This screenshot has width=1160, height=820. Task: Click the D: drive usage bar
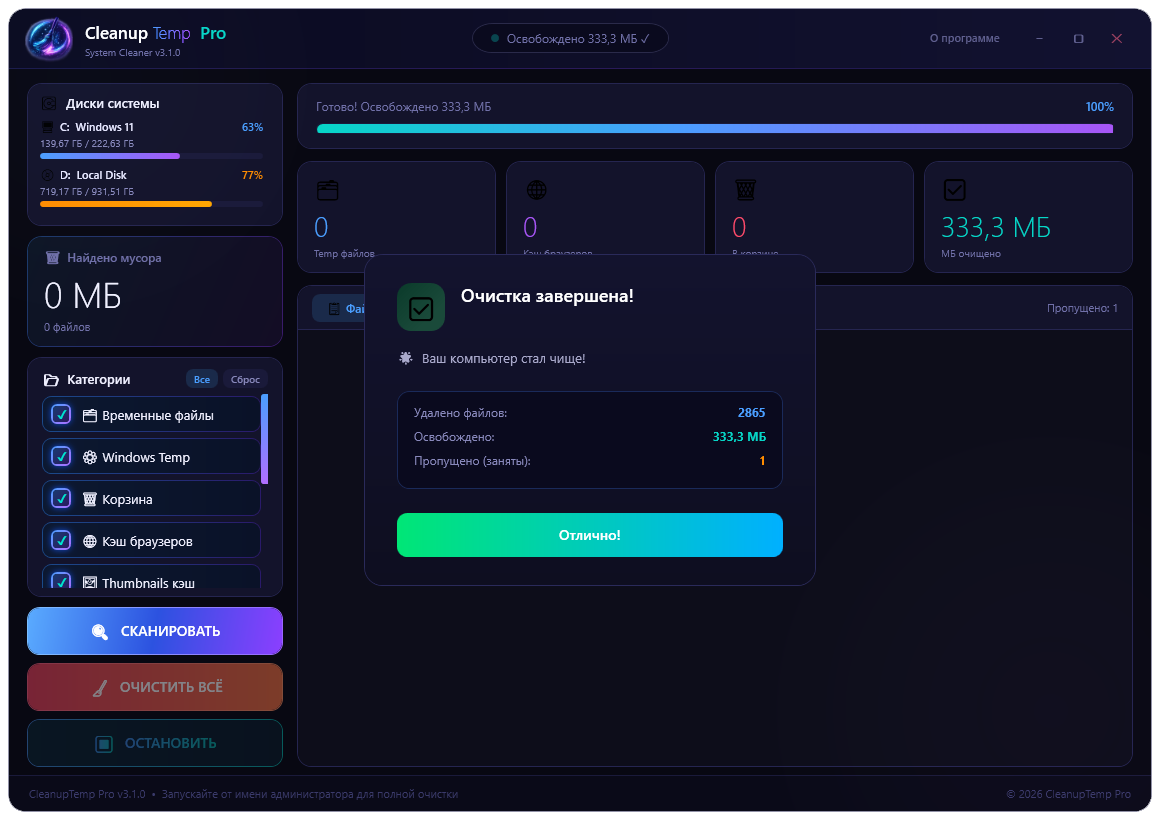[151, 204]
